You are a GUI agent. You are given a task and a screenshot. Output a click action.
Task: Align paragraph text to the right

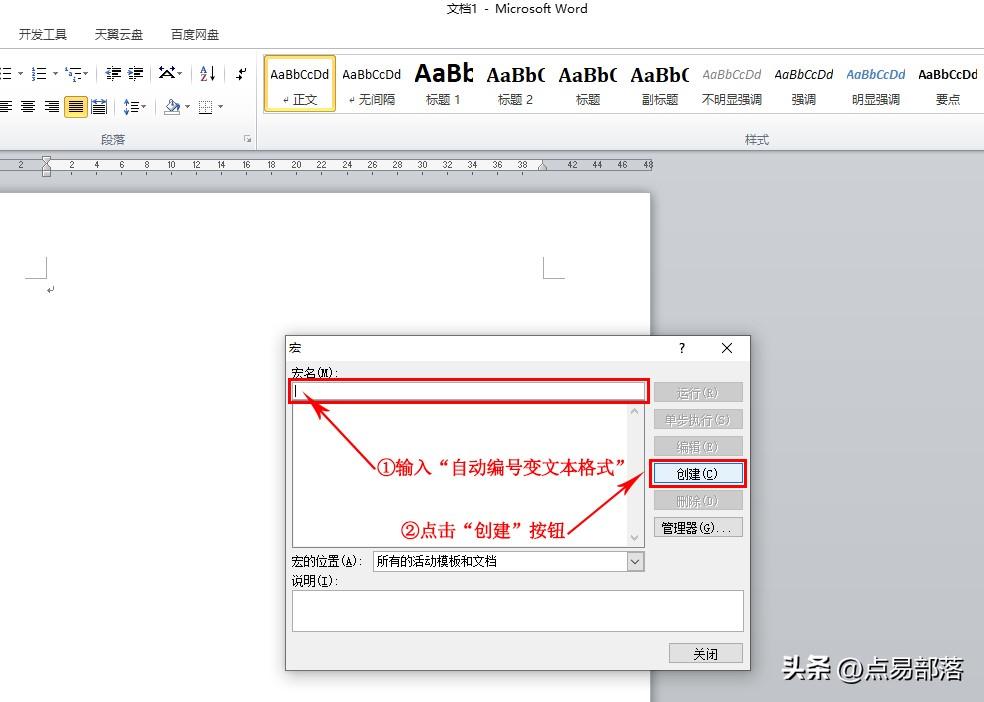tap(51, 107)
